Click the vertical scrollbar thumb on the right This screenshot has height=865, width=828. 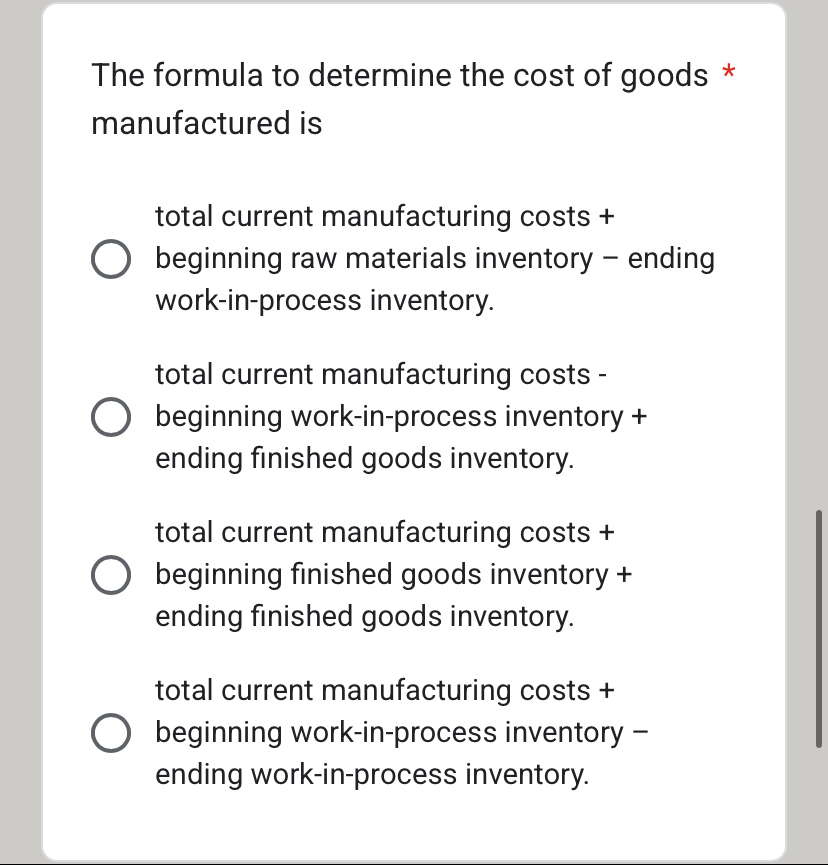(819, 628)
